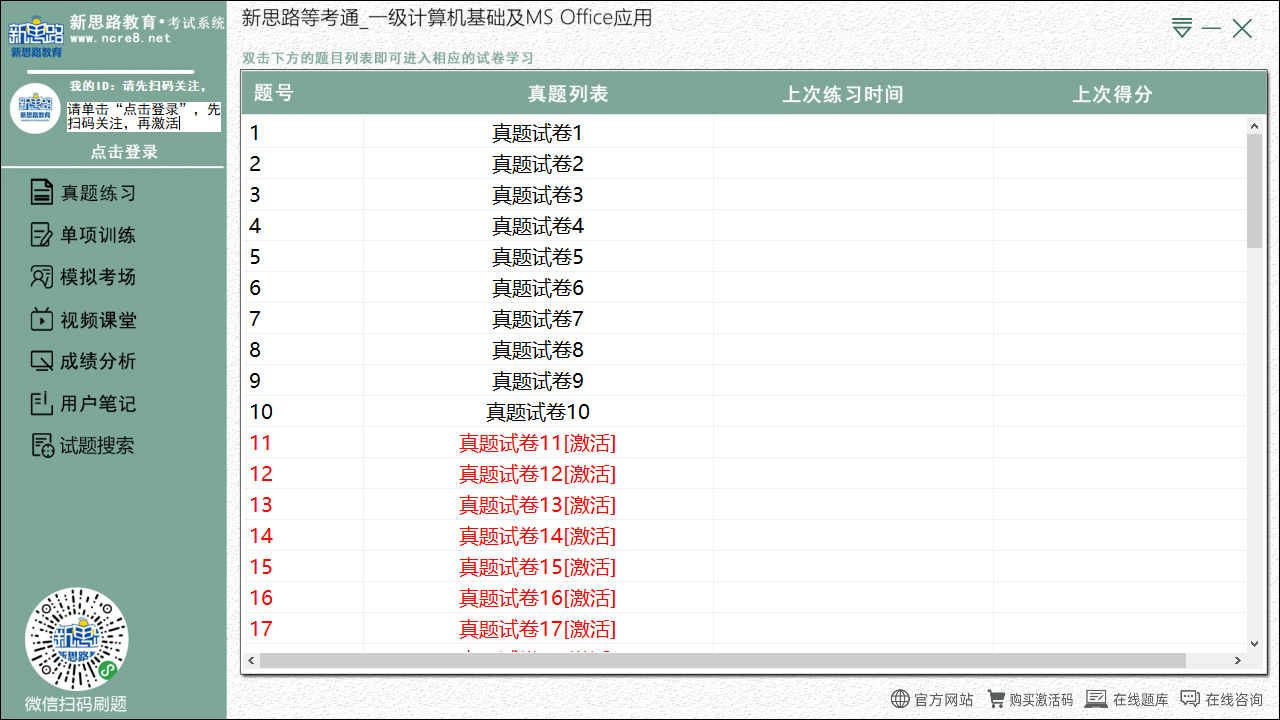Minimize the exam system window
The height and width of the screenshot is (720, 1280).
(x=1212, y=29)
